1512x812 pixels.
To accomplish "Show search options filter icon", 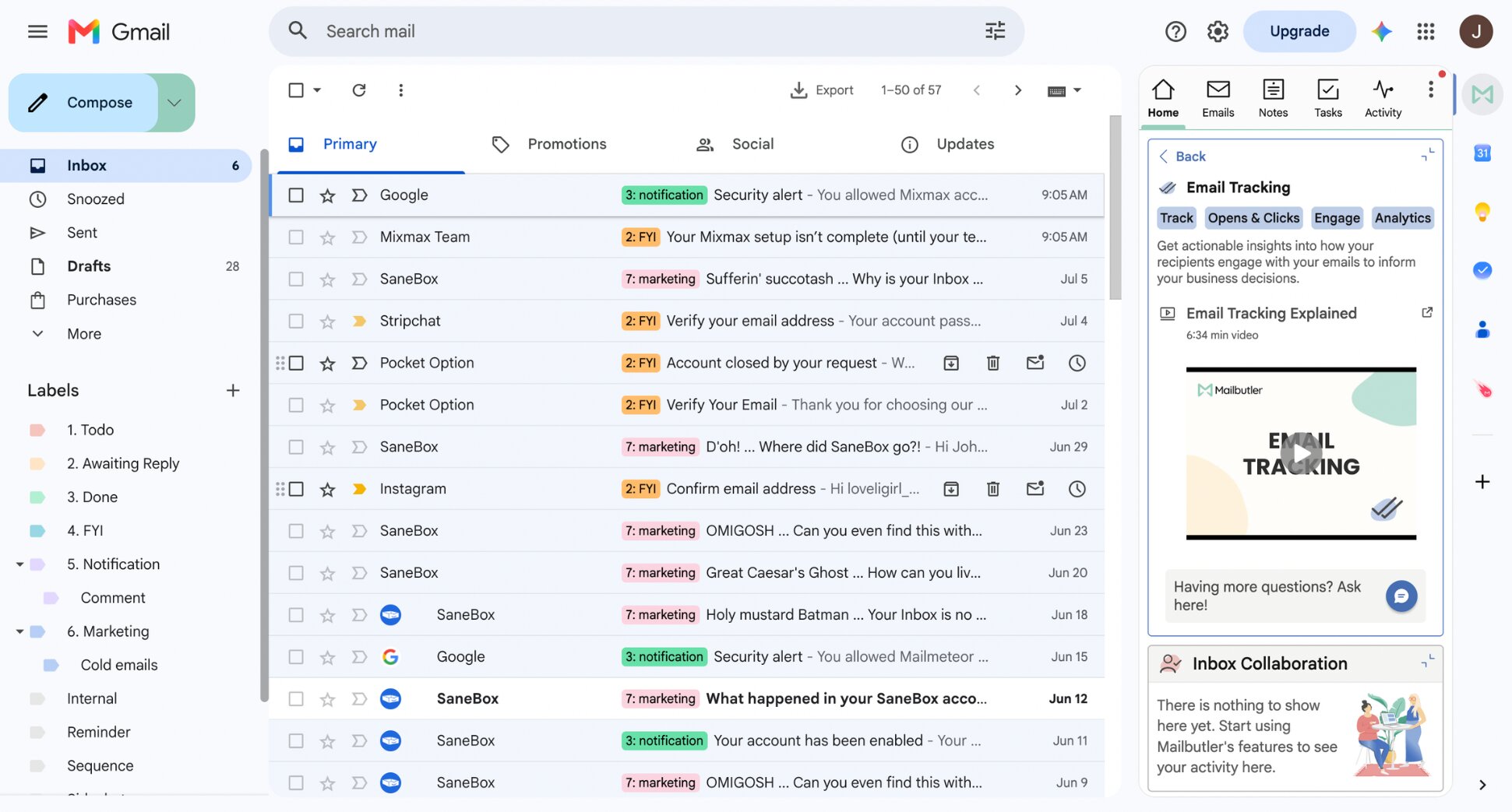I will (x=995, y=31).
